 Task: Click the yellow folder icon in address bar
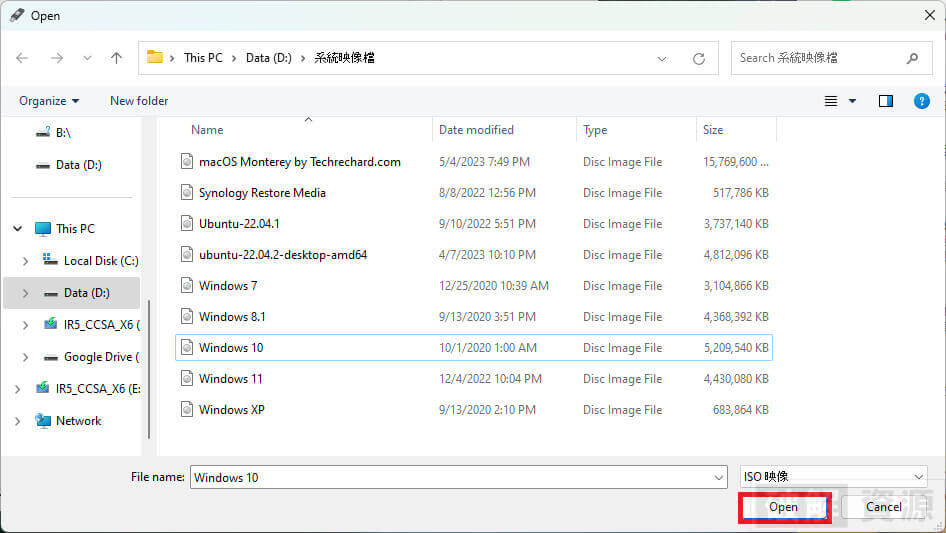click(155, 57)
